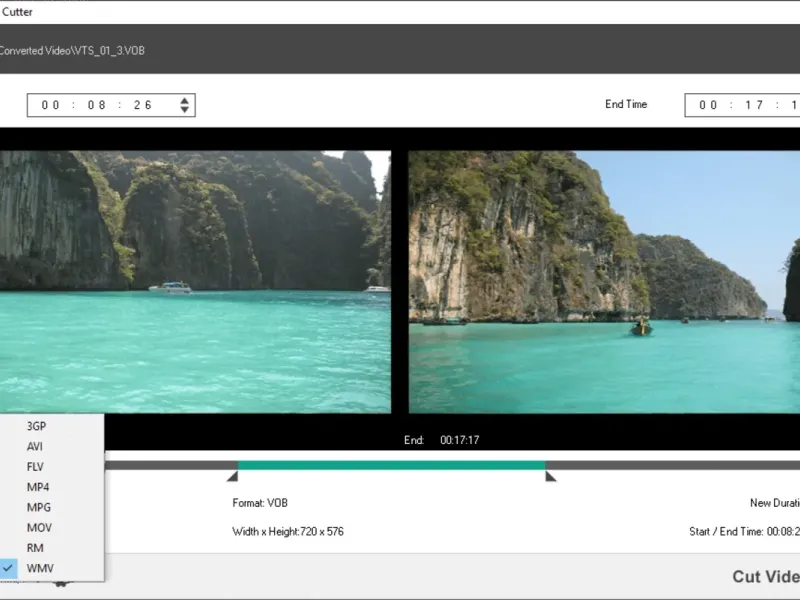Click the Width x Height 720 x 576 text

(x=288, y=532)
